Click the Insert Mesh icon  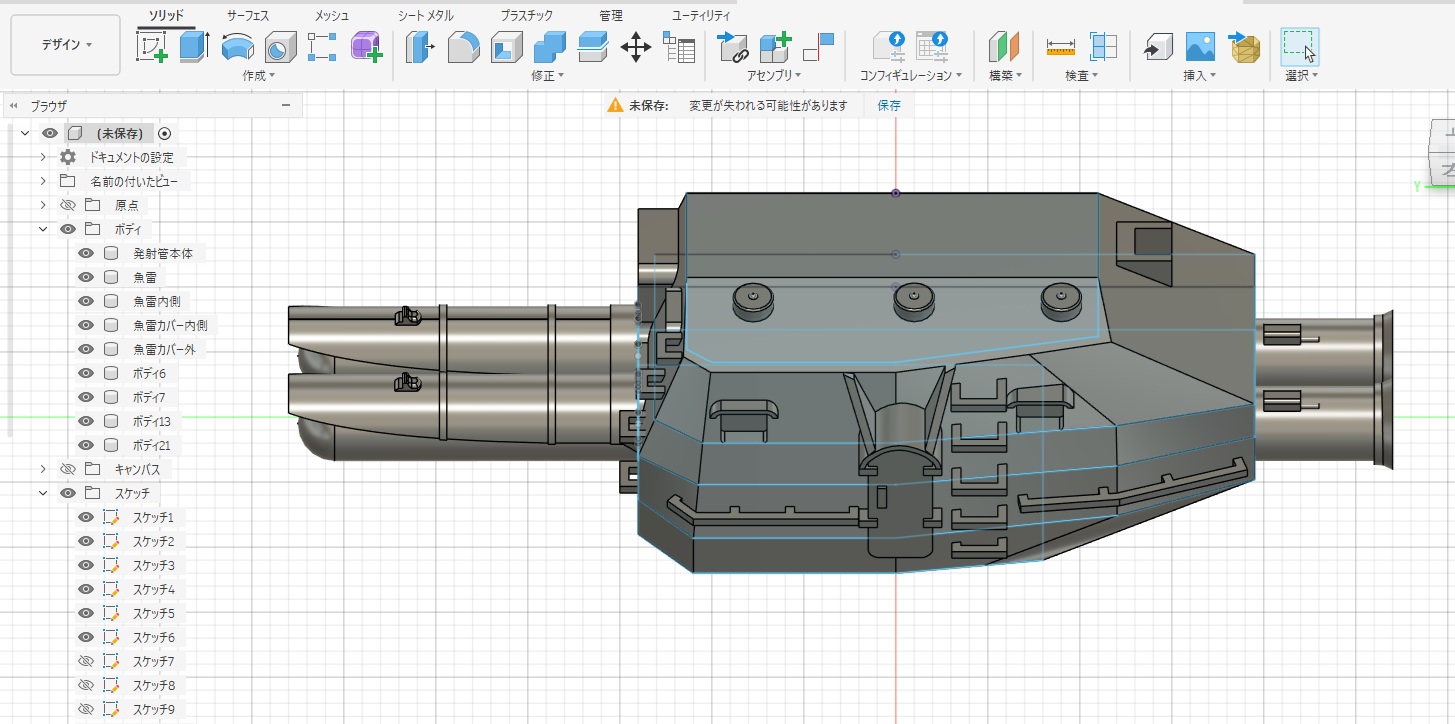pyautogui.click(x=1244, y=47)
